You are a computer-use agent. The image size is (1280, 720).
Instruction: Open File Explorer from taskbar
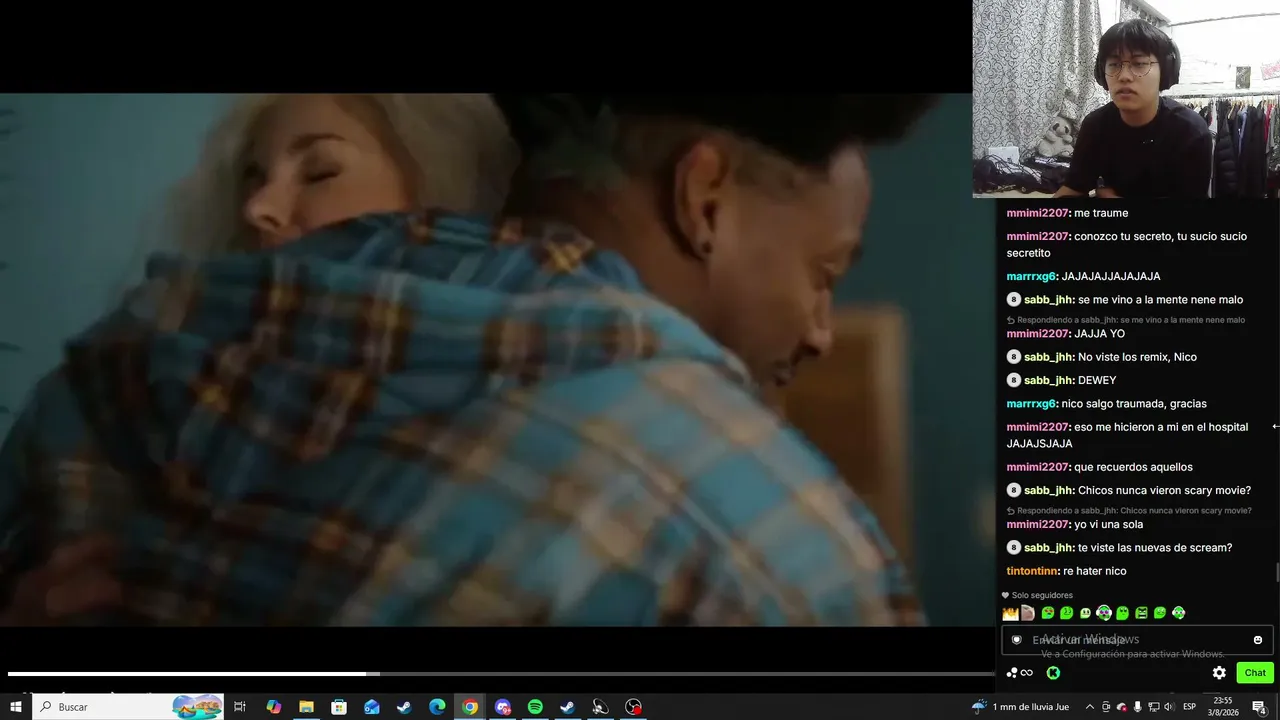(306, 707)
